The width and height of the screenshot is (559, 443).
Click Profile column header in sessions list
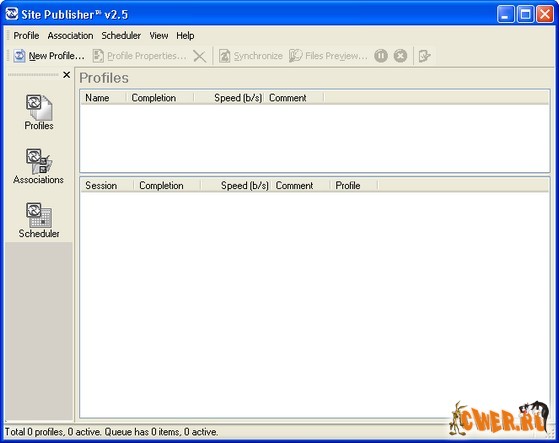pyautogui.click(x=355, y=186)
